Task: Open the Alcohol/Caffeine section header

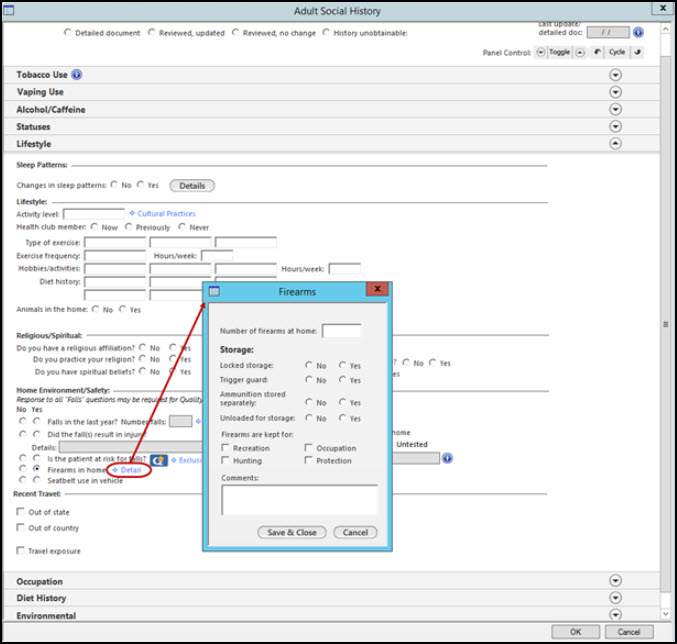Action: (x=331, y=109)
